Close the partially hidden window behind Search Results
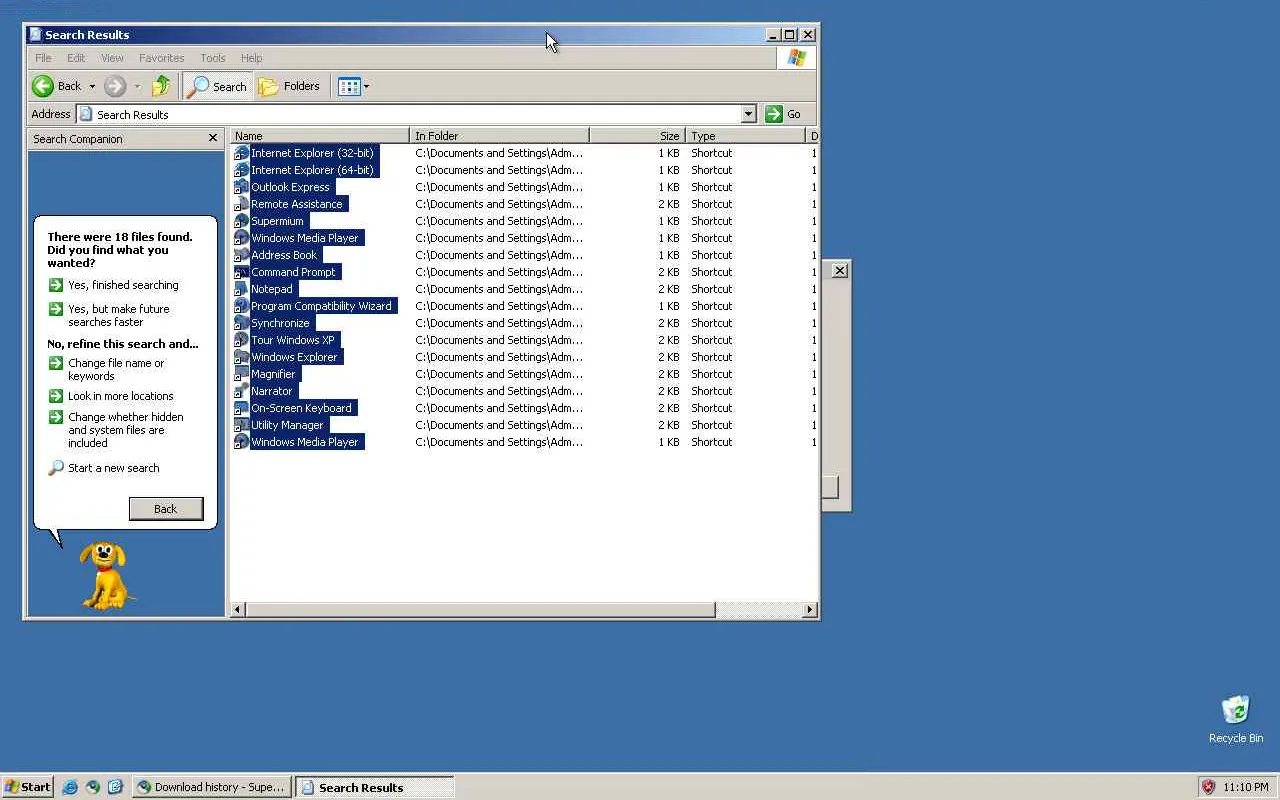This screenshot has height=800, width=1280. 840,270
